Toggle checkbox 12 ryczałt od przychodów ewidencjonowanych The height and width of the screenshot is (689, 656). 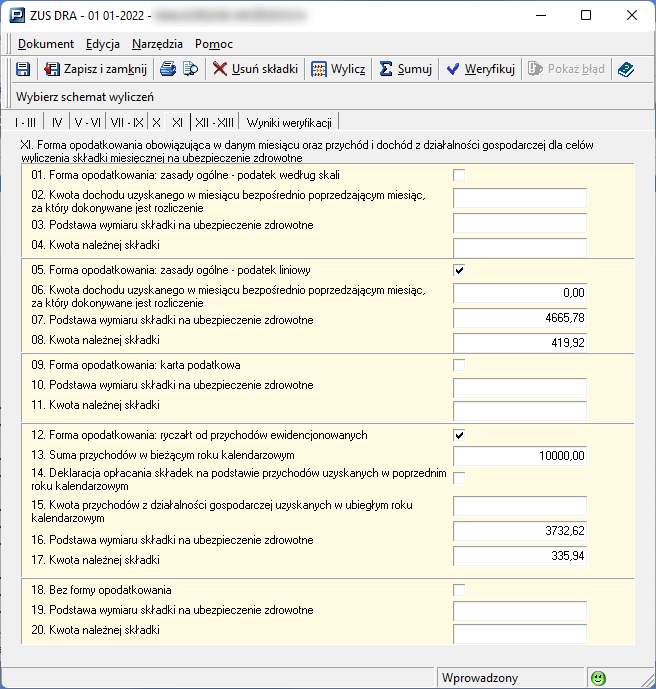point(460,435)
